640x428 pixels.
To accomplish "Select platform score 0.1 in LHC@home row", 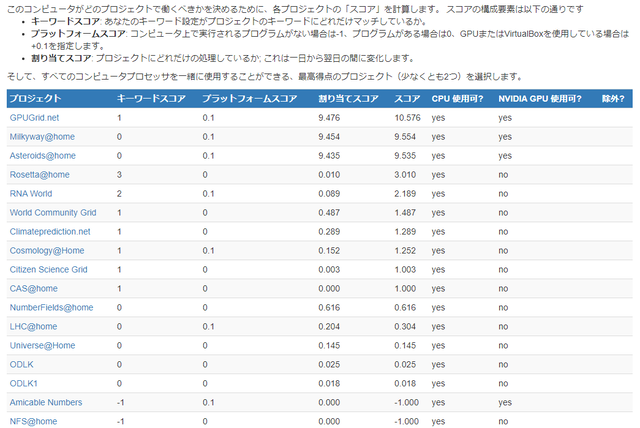I will point(208,326).
